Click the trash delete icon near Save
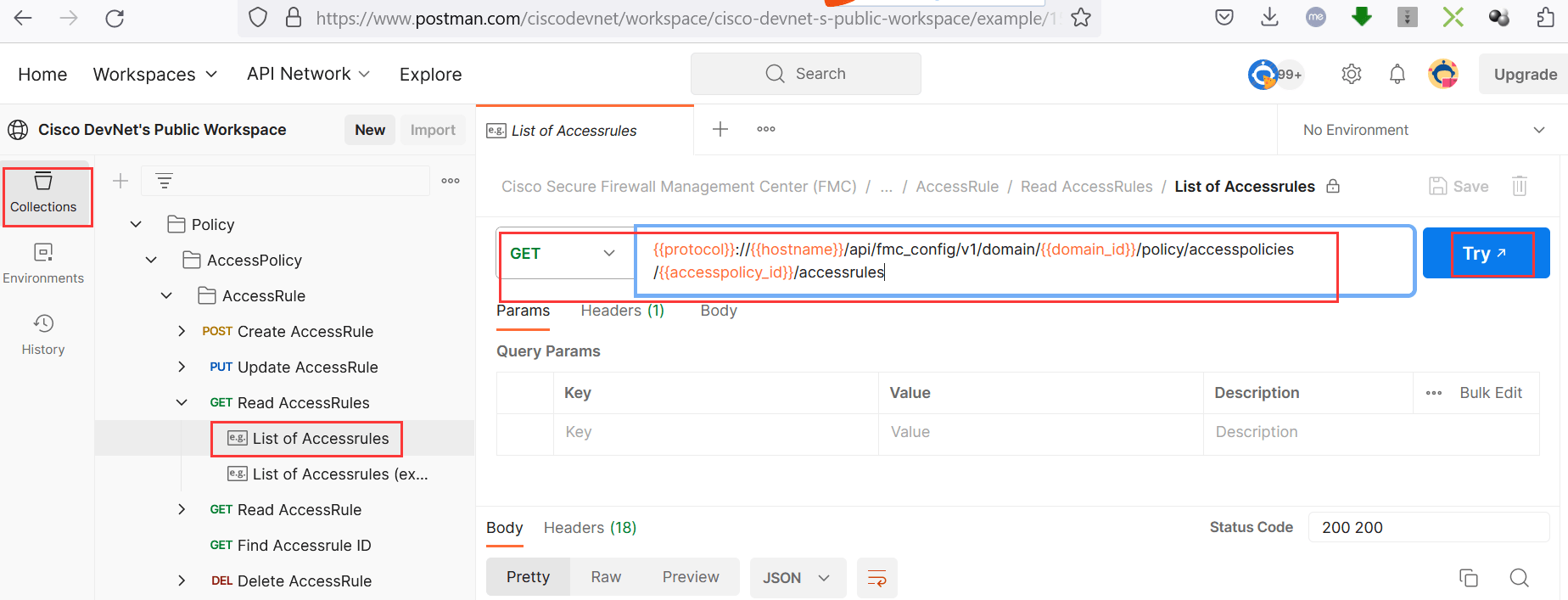1568x600 pixels. pyautogui.click(x=1520, y=186)
